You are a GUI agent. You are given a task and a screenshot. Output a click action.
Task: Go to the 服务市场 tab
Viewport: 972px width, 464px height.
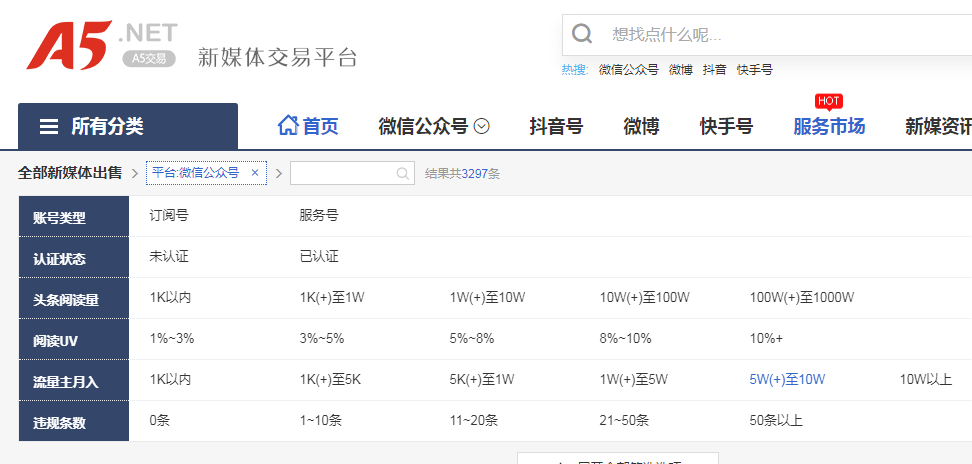pyautogui.click(x=829, y=127)
